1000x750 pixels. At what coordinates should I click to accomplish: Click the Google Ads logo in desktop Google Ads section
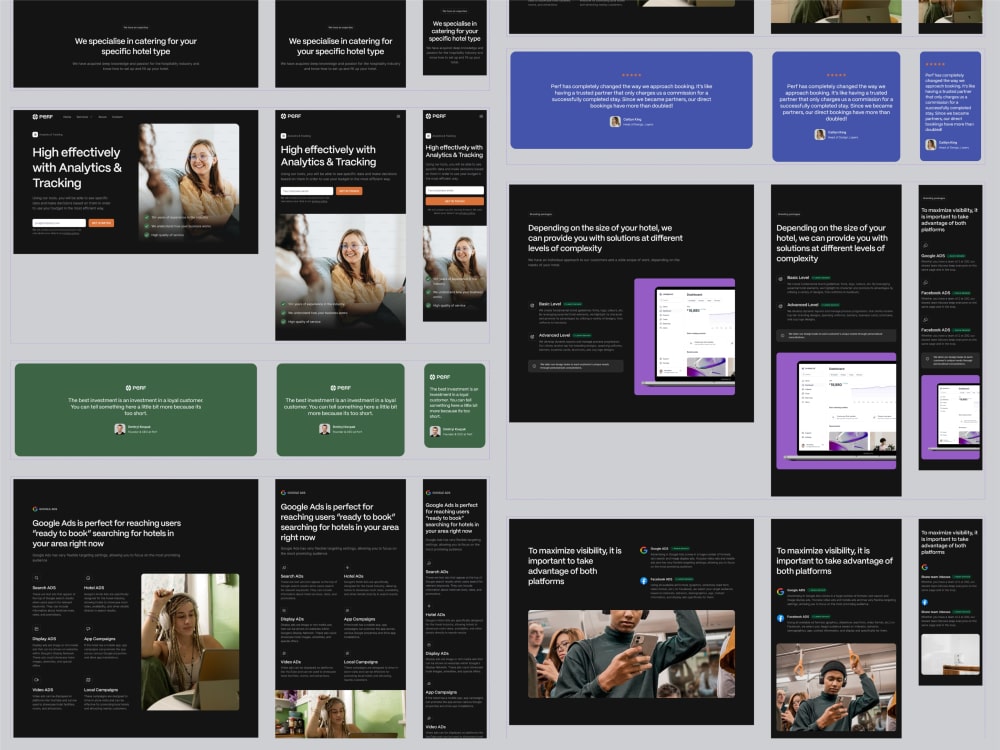35,509
